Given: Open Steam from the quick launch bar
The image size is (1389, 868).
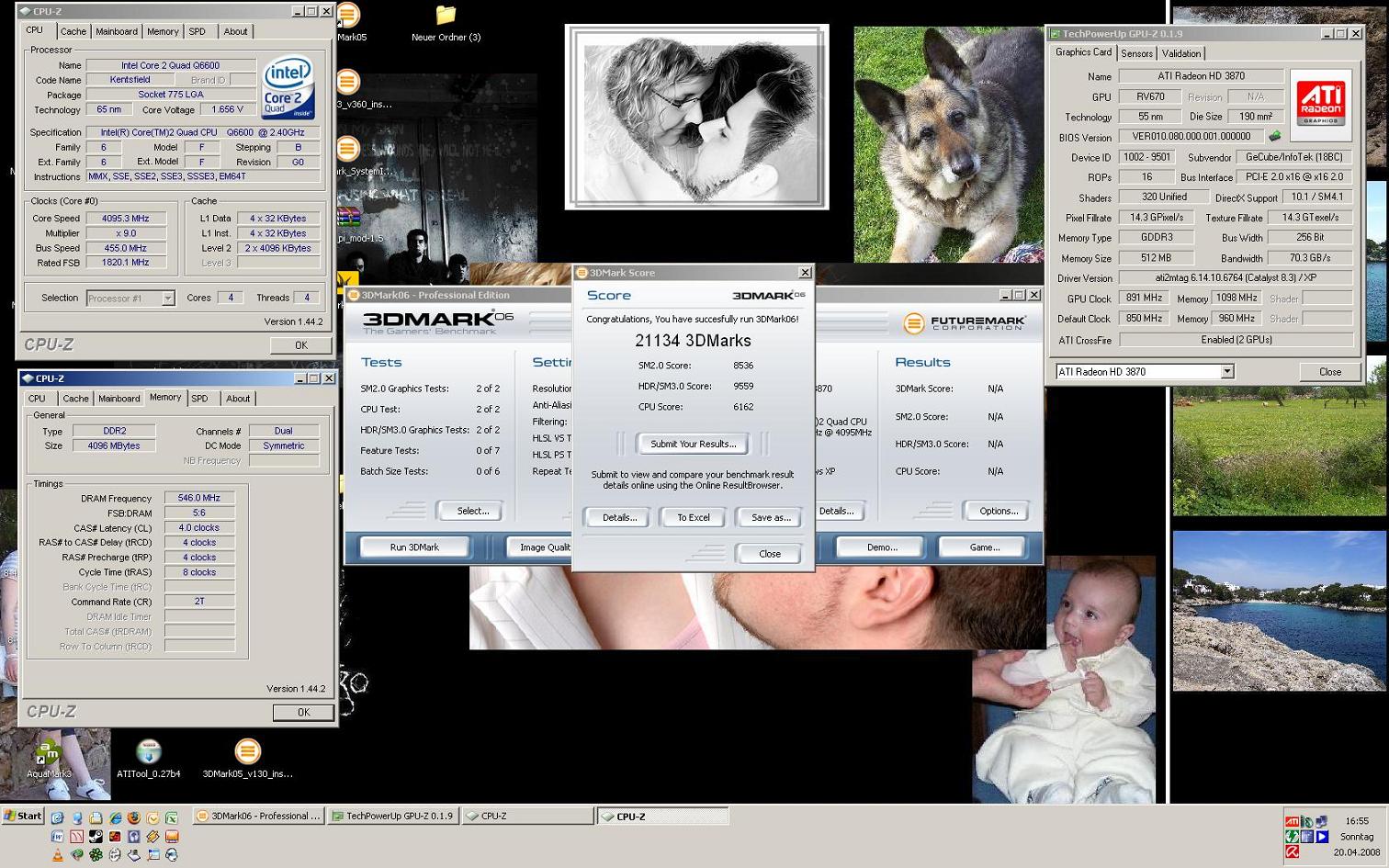Looking at the screenshot, I should pyautogui.click(x=96, y=837).
